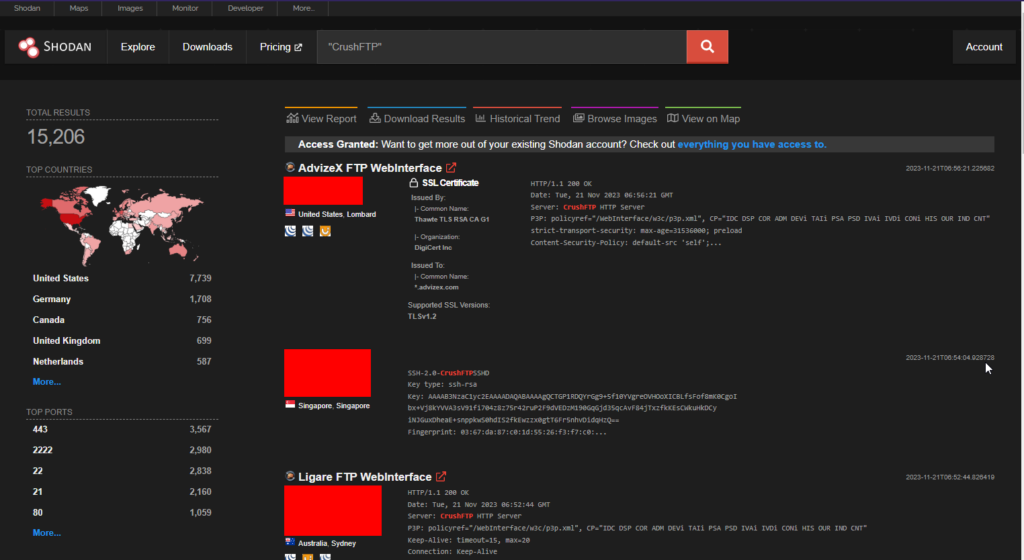Viewport: 1024px width, 560px height.
Task: Open the Downloads menu item
Action: pyautogui.click(x=207, y=47)
